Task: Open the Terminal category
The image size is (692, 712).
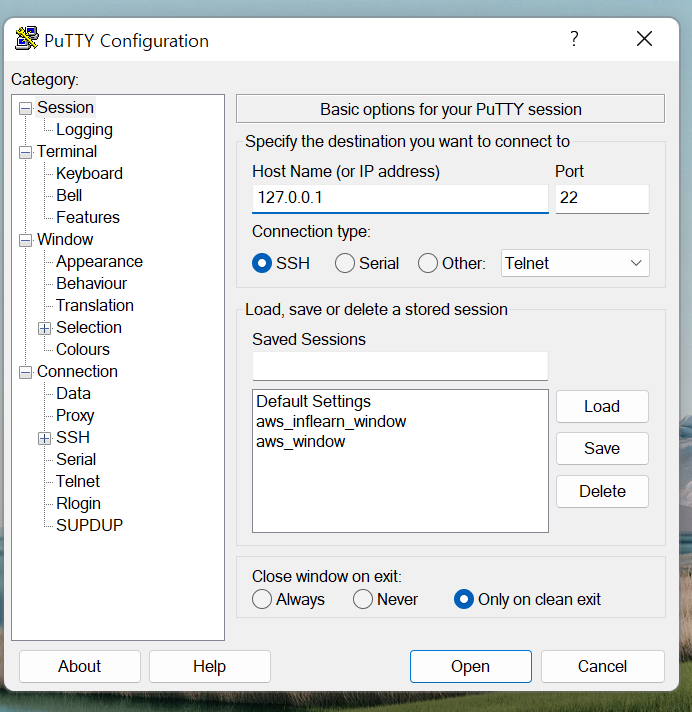Action: pyautogui.click(x=67, y=152)
